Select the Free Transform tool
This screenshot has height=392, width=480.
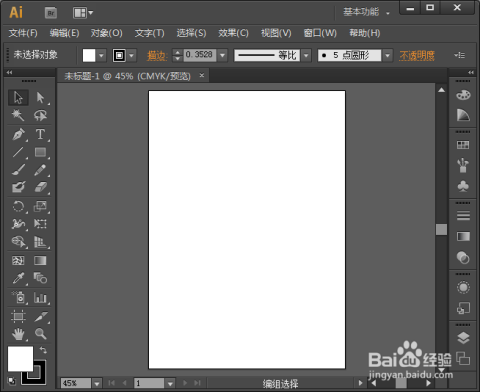coord(40,224)
